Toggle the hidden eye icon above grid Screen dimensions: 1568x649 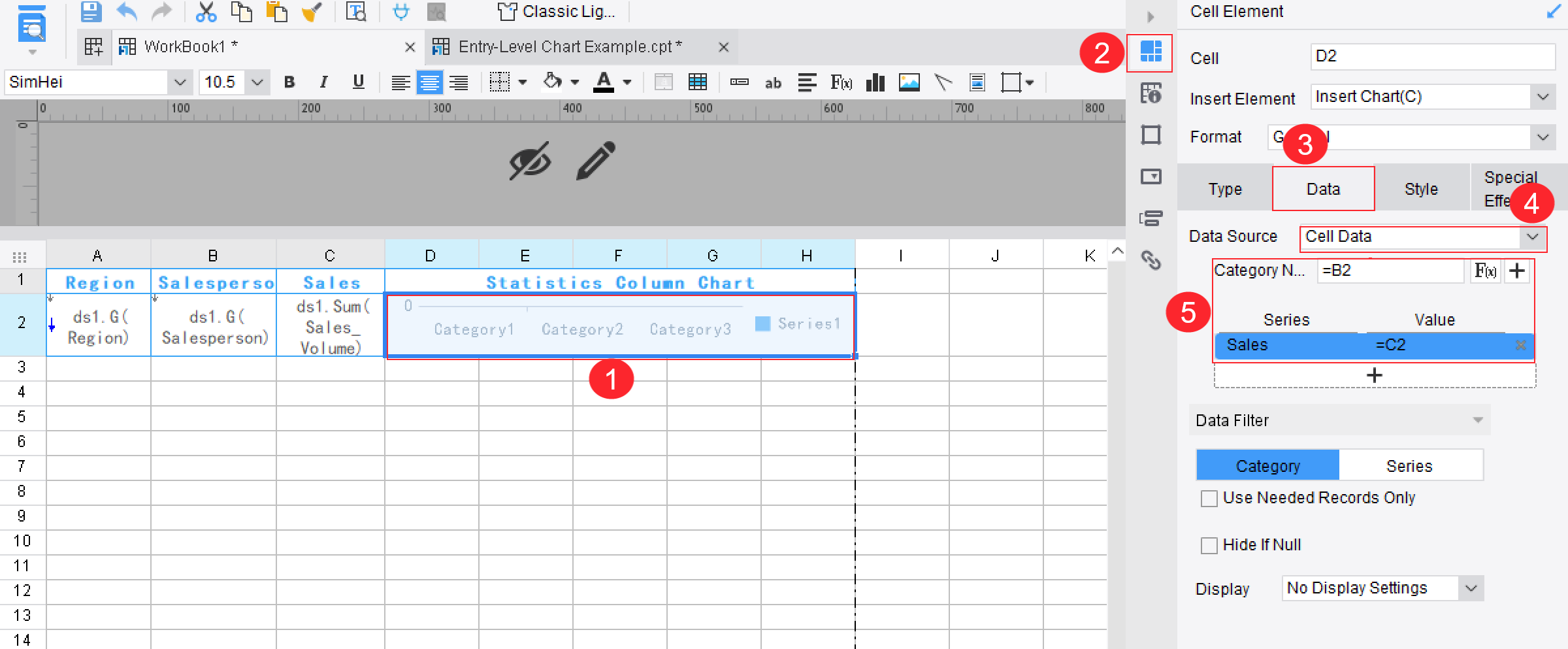[x=530, y=161]
